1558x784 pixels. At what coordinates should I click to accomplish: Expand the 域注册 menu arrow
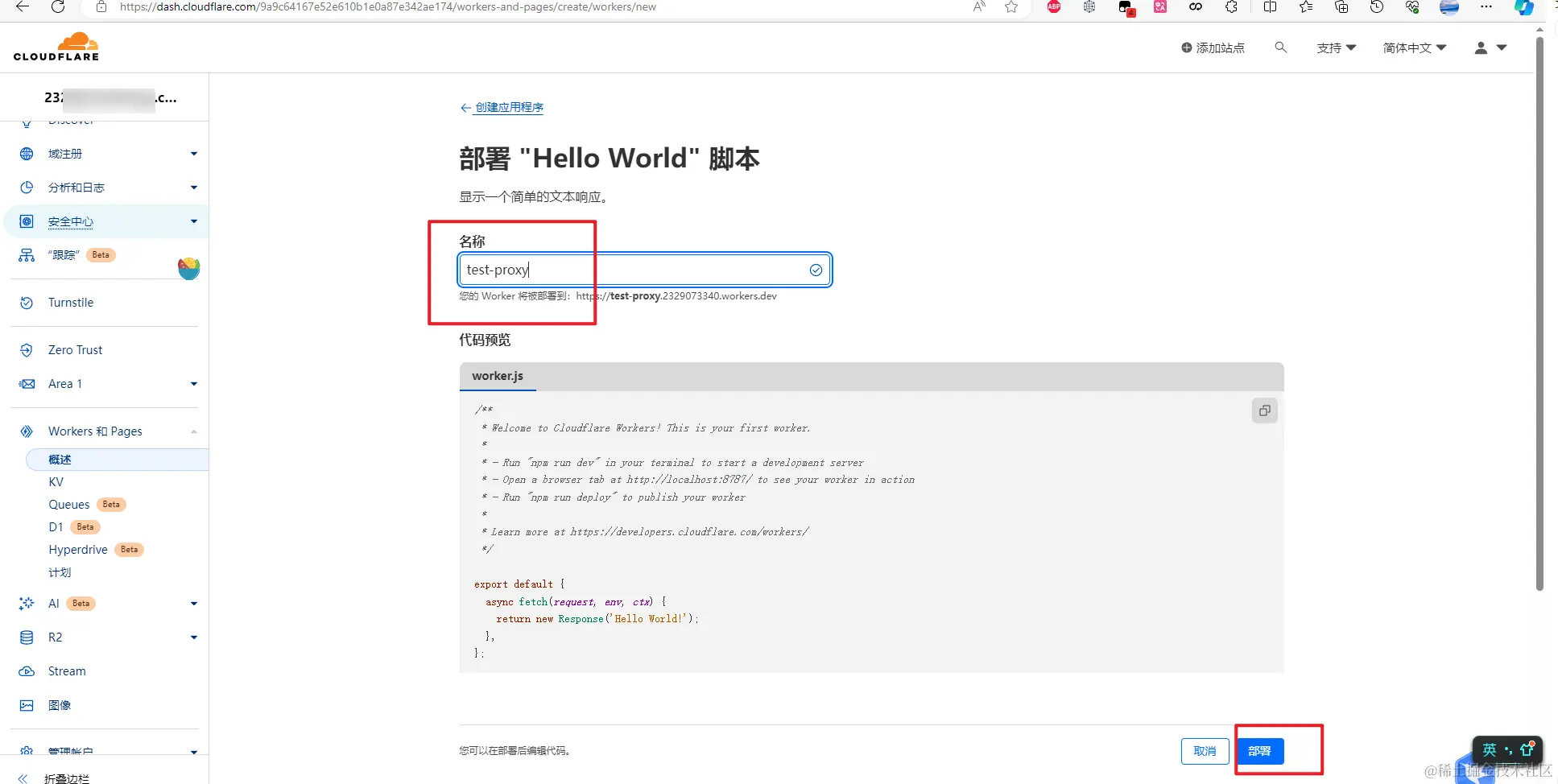pos(194,154)
